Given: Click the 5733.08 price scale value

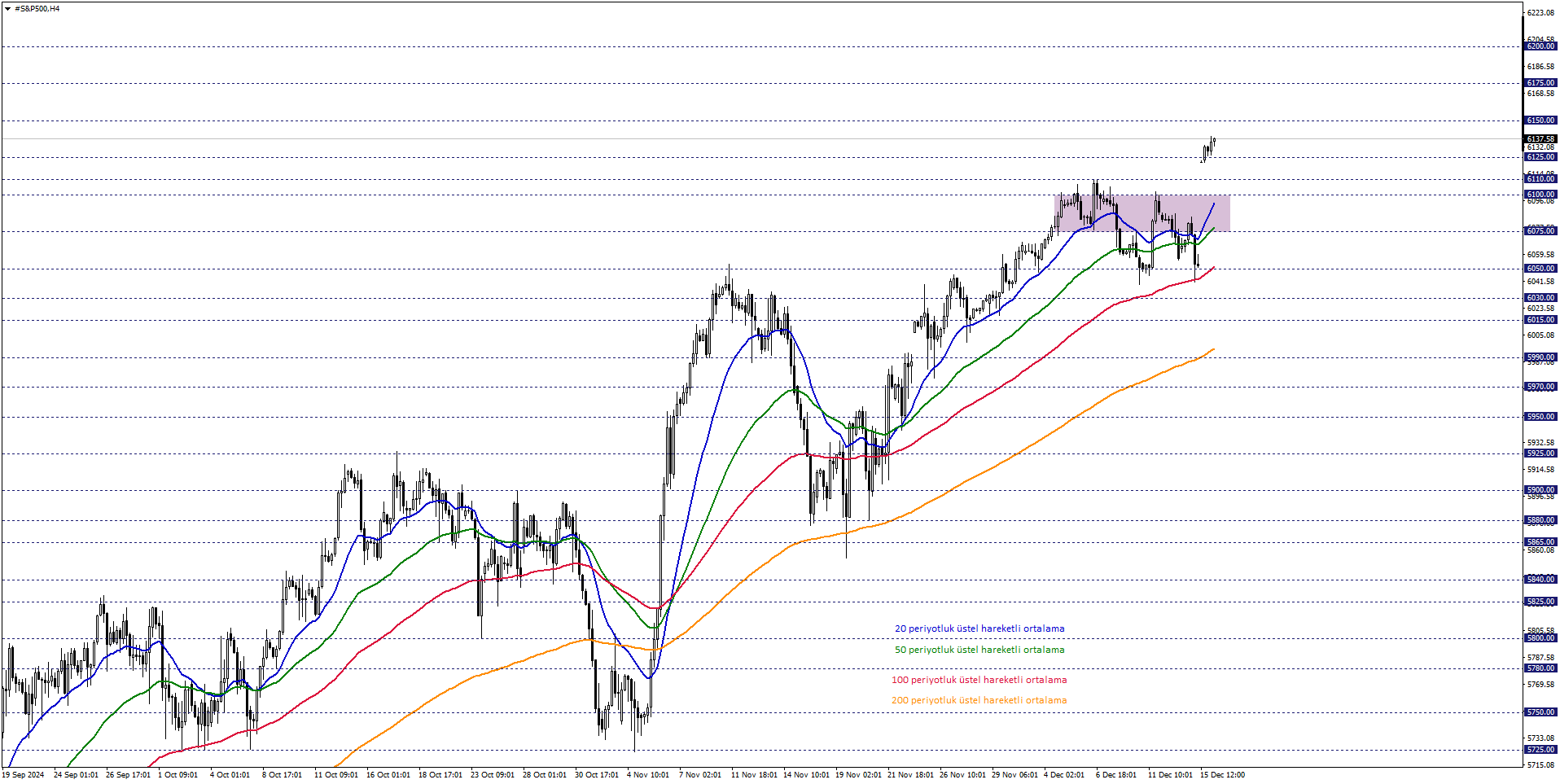Looking at the screenshot, I should [x=1540, y=738].
